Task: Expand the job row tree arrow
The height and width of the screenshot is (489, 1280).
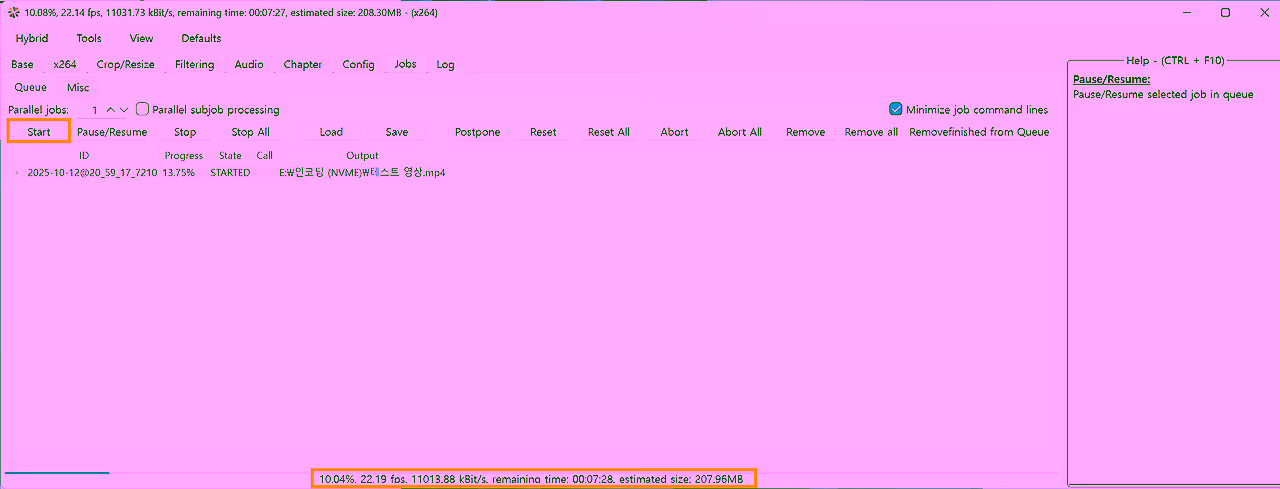Action: pyautogui.click(x=16, y=172)
